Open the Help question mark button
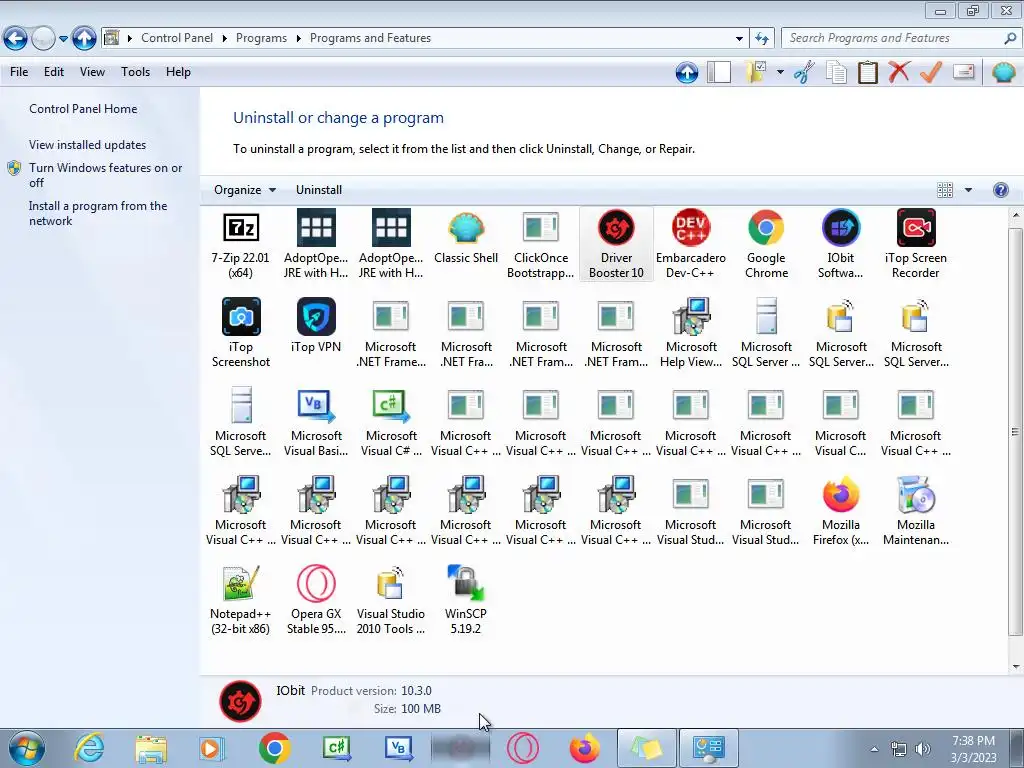The height and width of the screenshot is (768, 1024). [x=1000, y=190]
